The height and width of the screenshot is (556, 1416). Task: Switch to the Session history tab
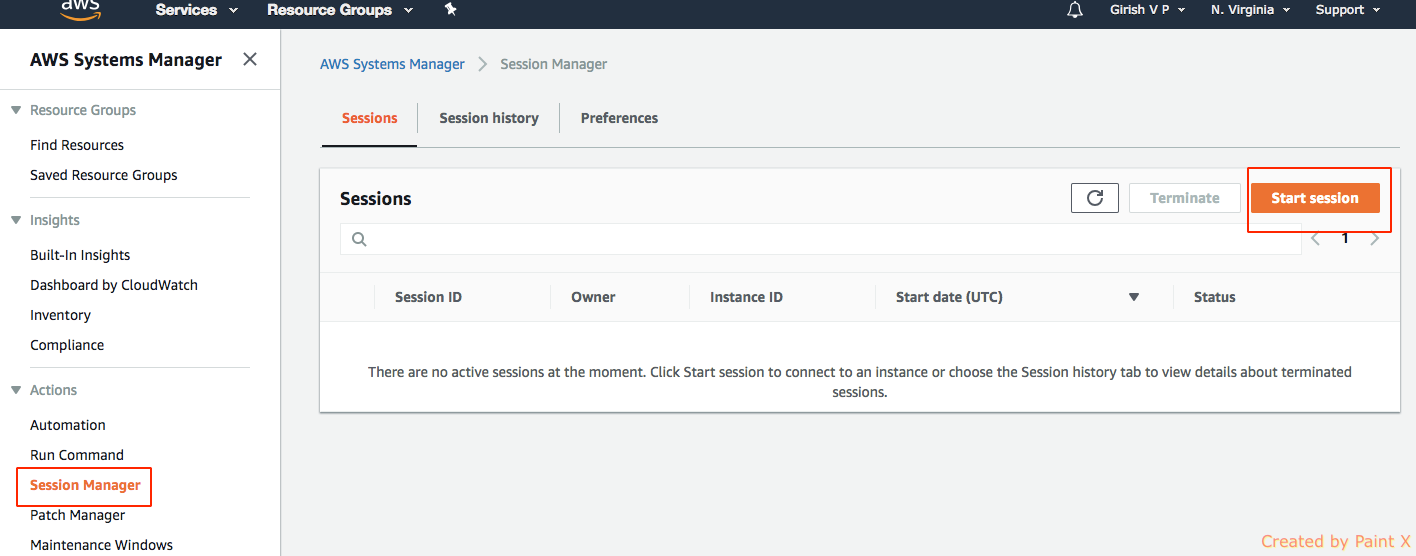[489, 118]
